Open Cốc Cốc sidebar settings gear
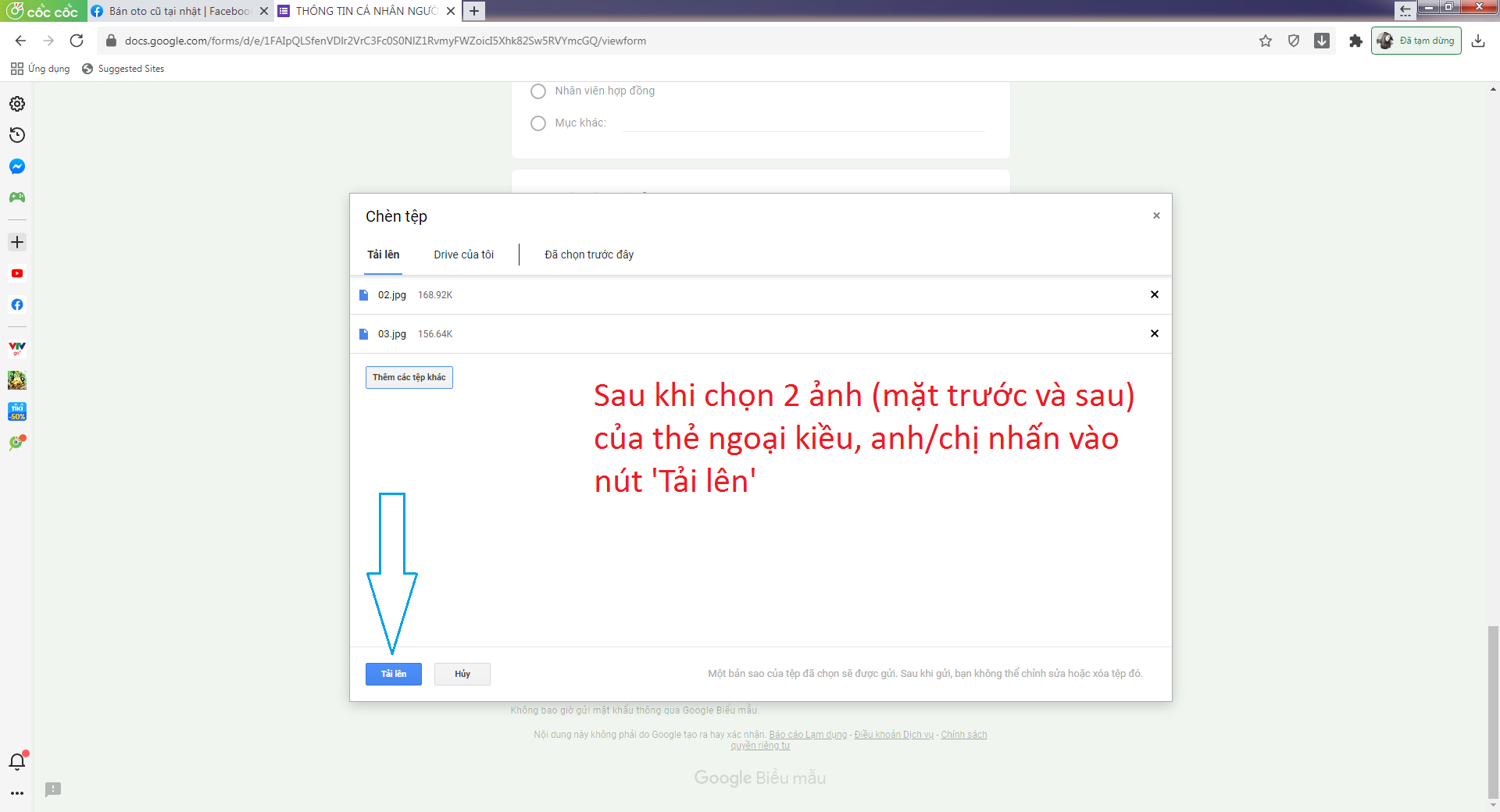Screen dimensions: 1500x812 pos(17,104)
